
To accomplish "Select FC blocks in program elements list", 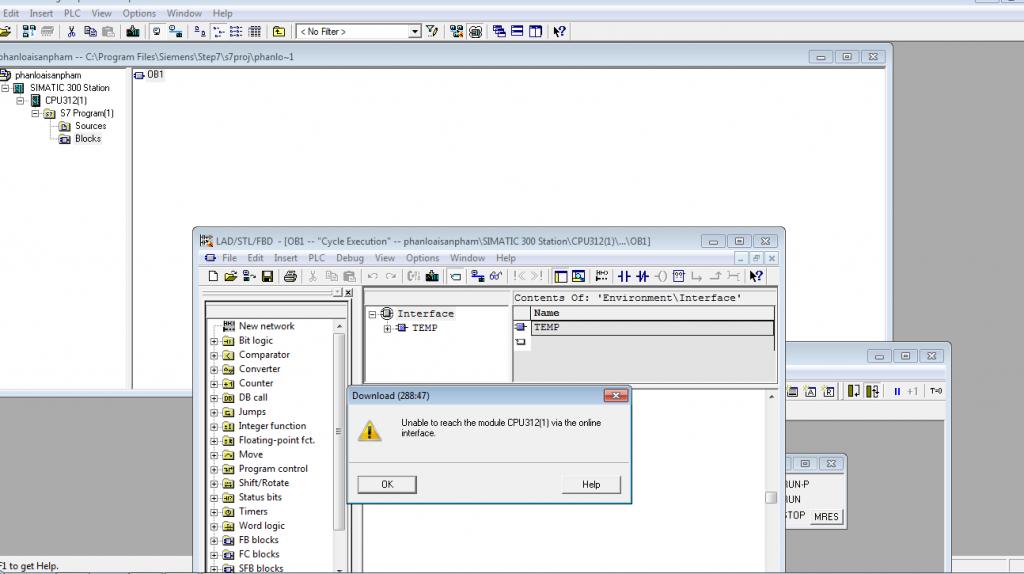I will point(259,554).
